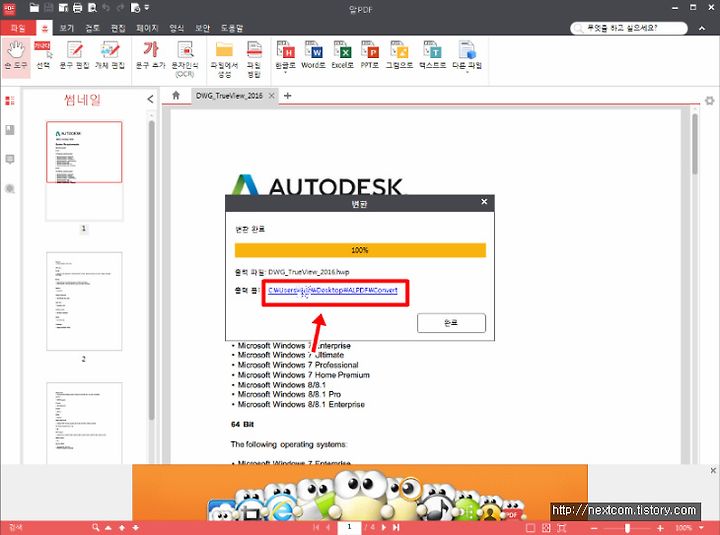Zoom in with the plus button

click(x=660, y=528)
